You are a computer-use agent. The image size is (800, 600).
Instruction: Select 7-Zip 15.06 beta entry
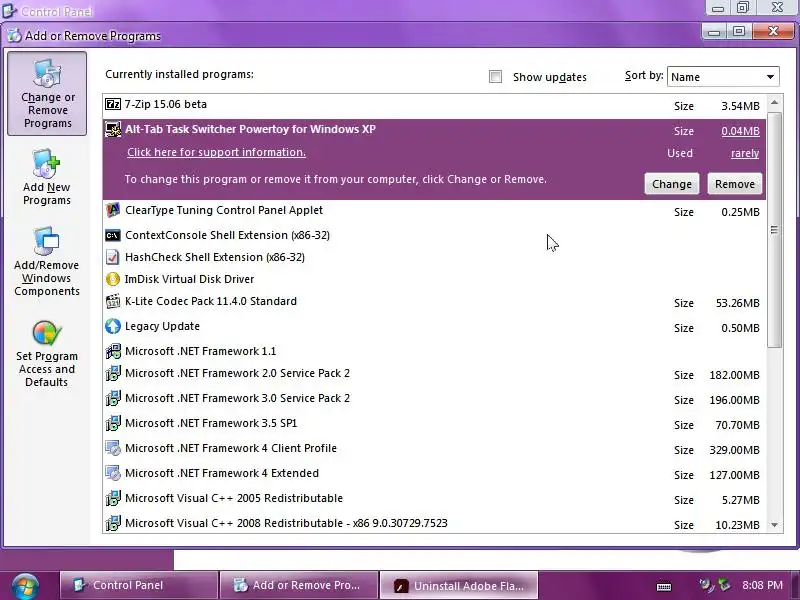coord(434,106)
